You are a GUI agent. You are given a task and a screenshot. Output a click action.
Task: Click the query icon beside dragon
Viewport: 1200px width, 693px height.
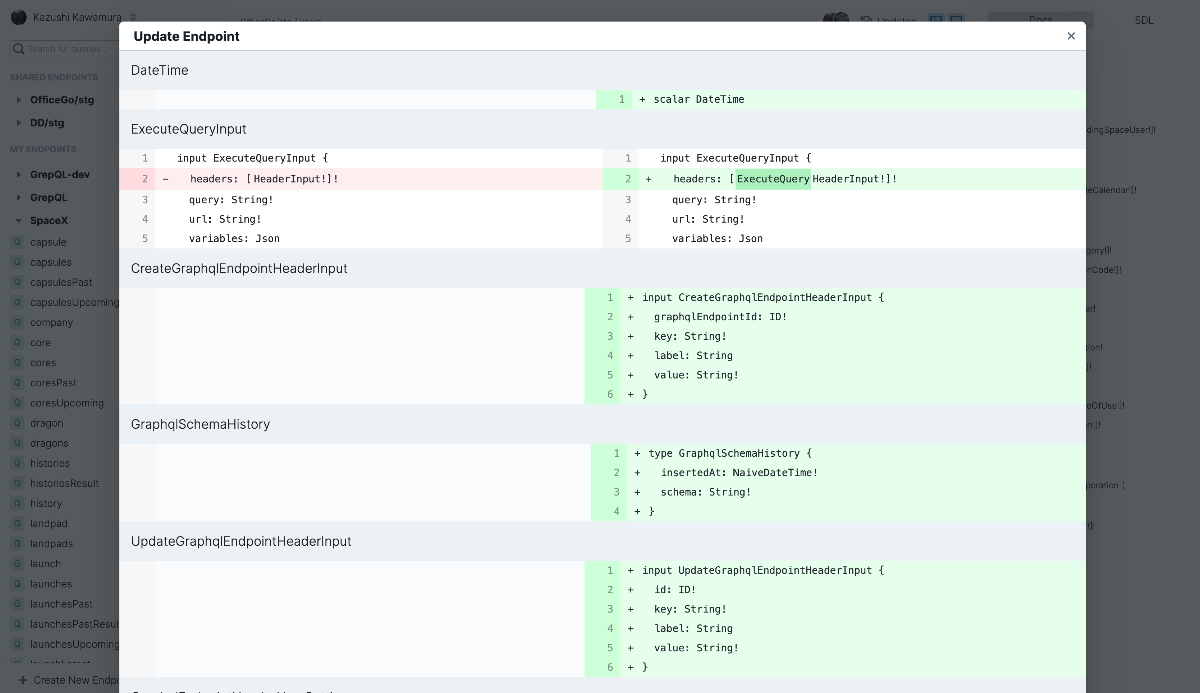click(x=17, y=423)
